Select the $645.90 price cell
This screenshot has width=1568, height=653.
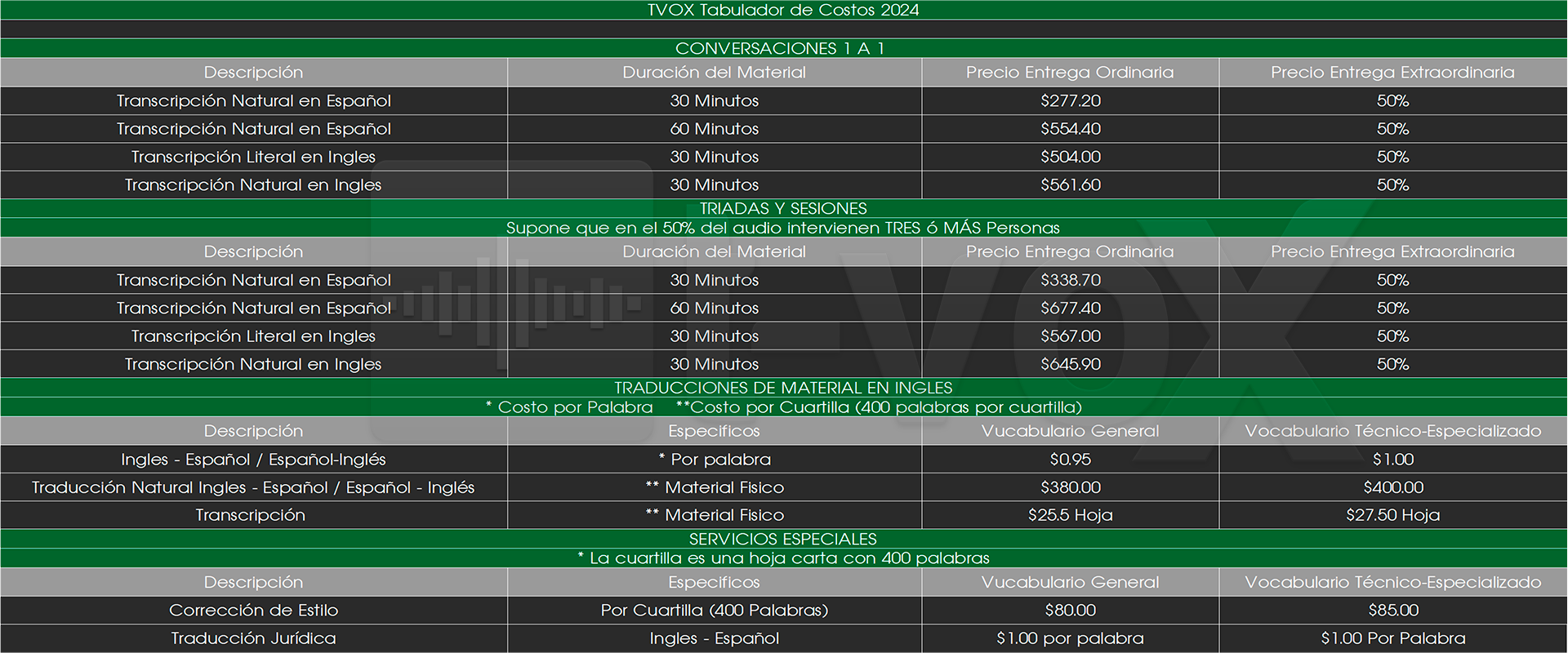click(x=1070, y=364)
